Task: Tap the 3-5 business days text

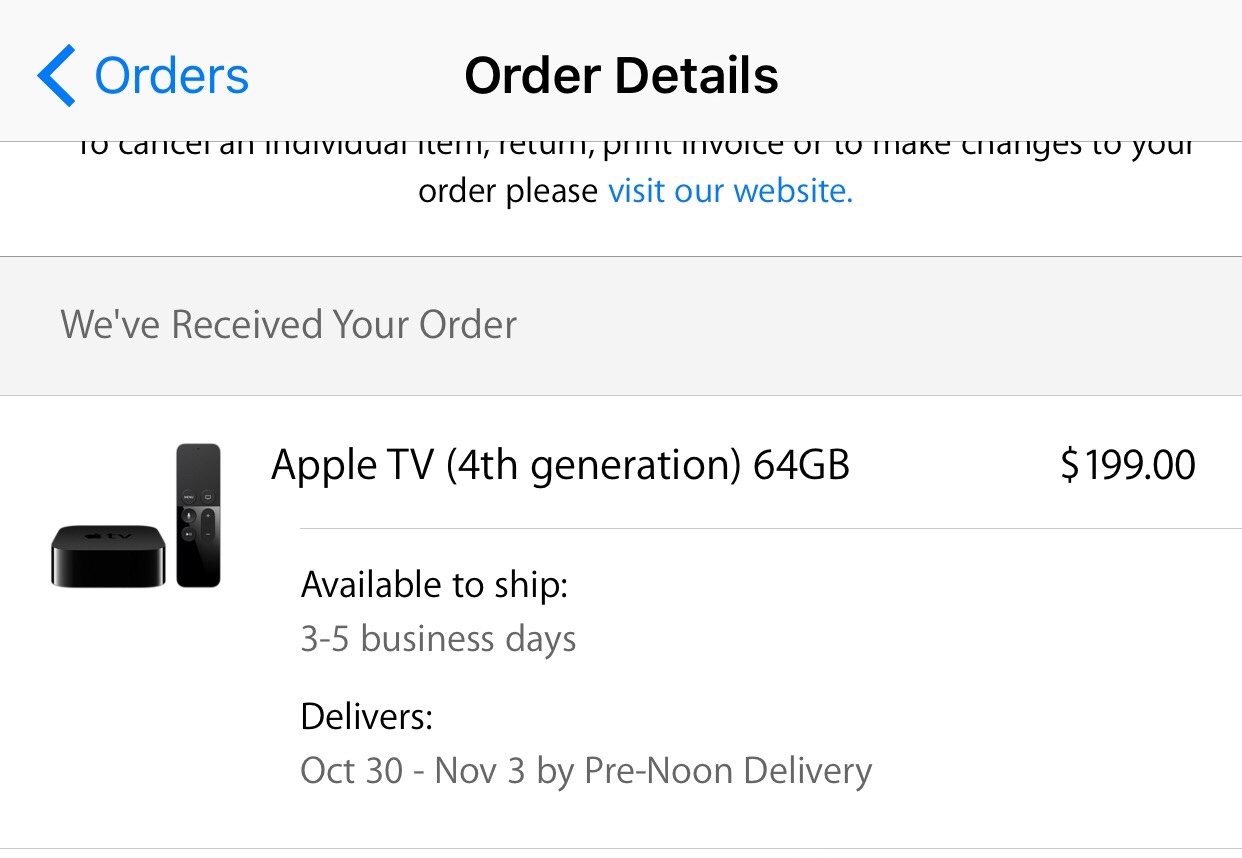Action: point(438,638)
